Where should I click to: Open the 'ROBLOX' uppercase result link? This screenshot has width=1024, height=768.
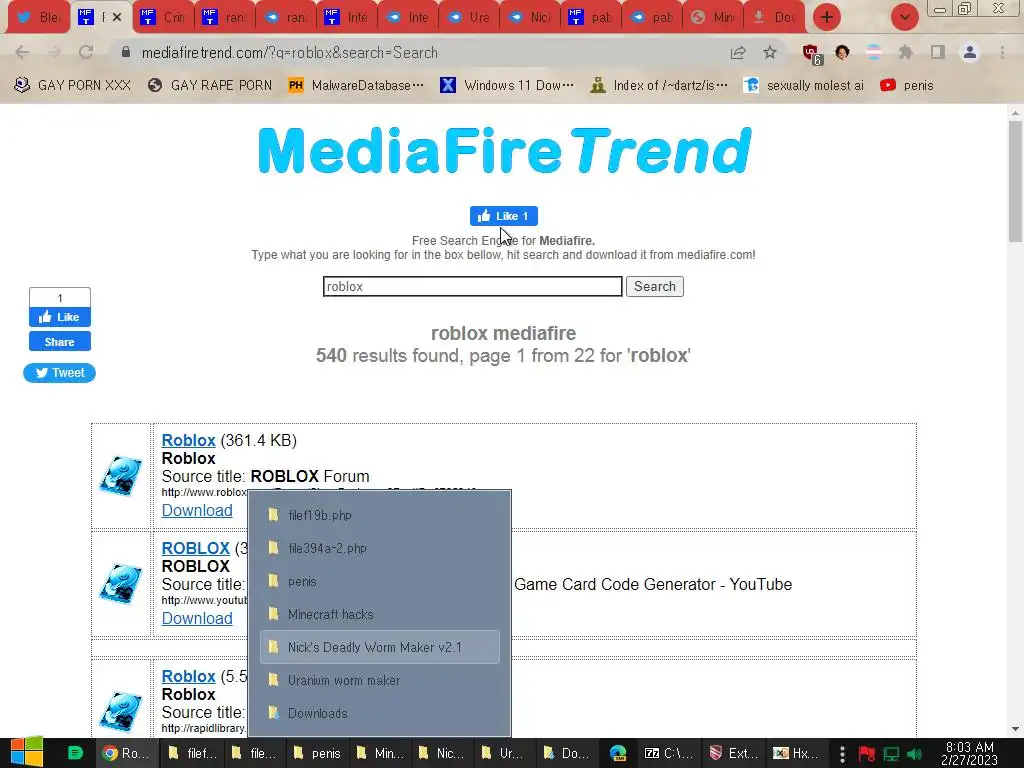coord(195,548)
